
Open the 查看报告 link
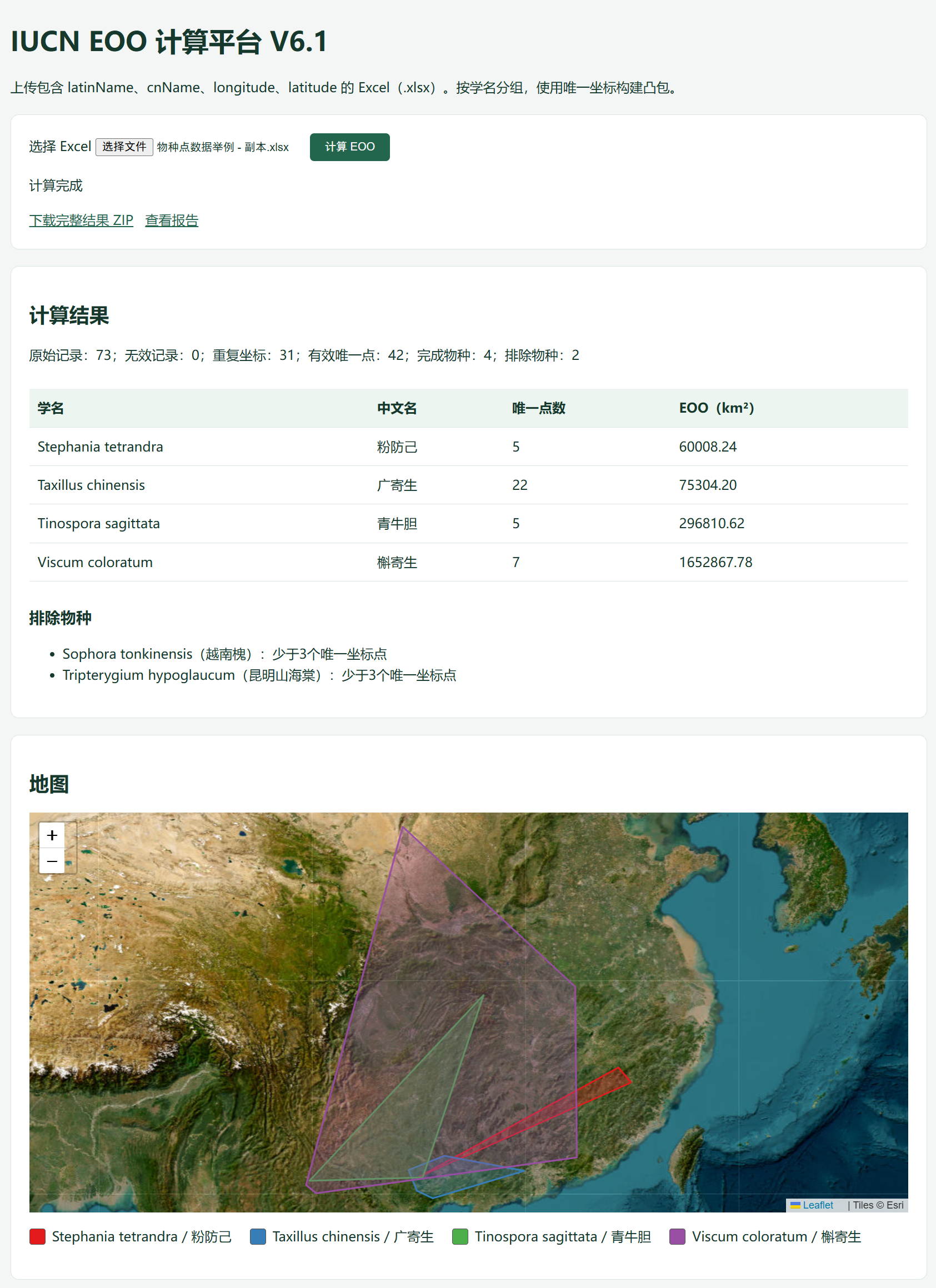pos(172,220)
